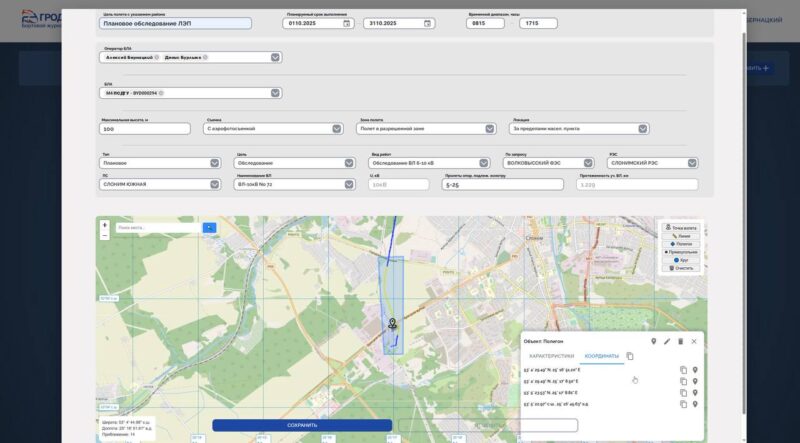
Task: Select the Круг drawing tool
Action: click(680, 260)
